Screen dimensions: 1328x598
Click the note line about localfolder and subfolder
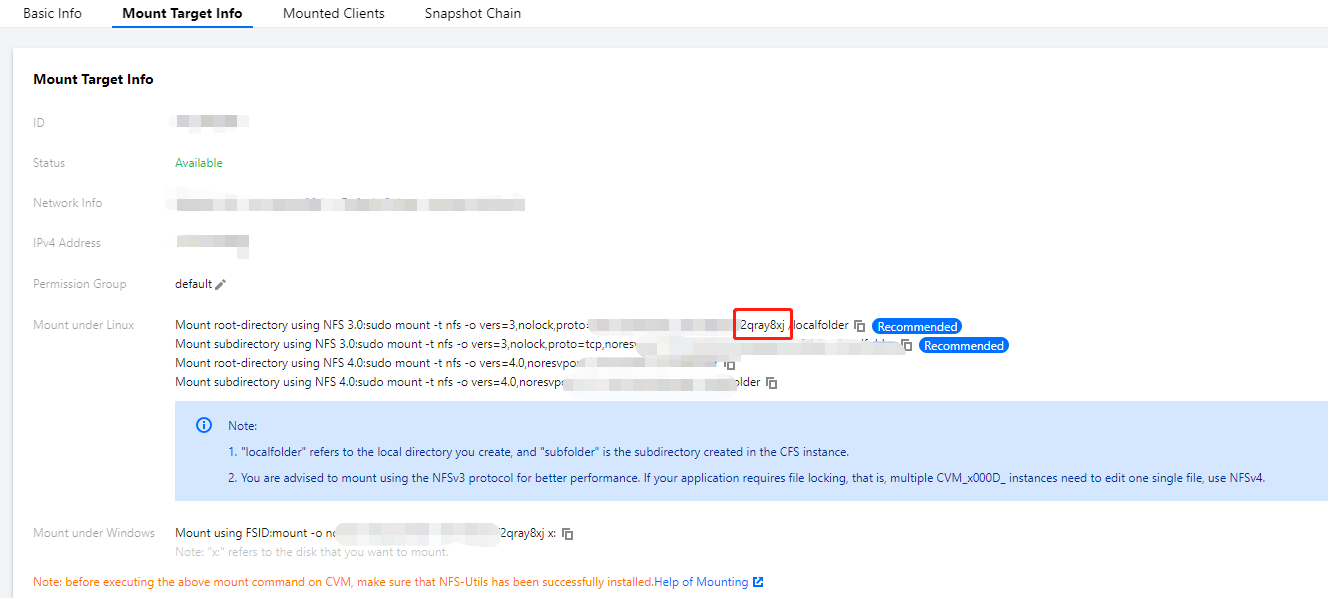538,452
